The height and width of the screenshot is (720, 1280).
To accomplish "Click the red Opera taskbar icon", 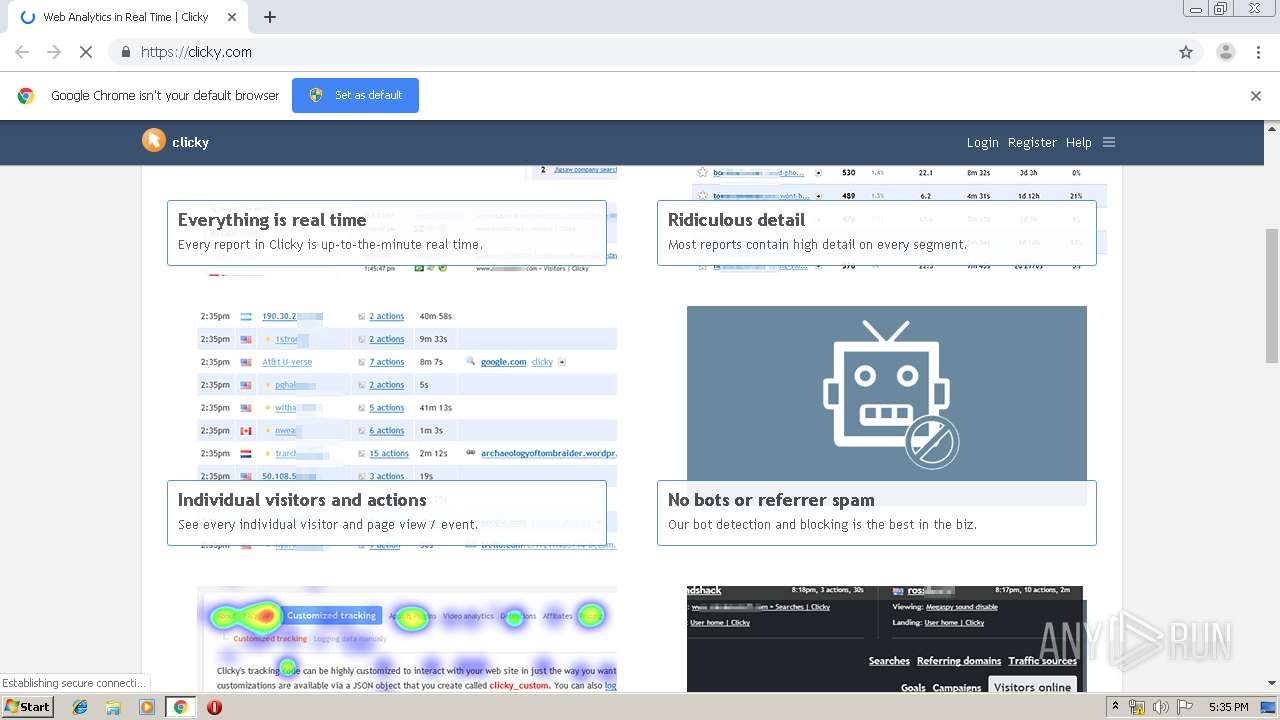I will (x=214, y=707).
